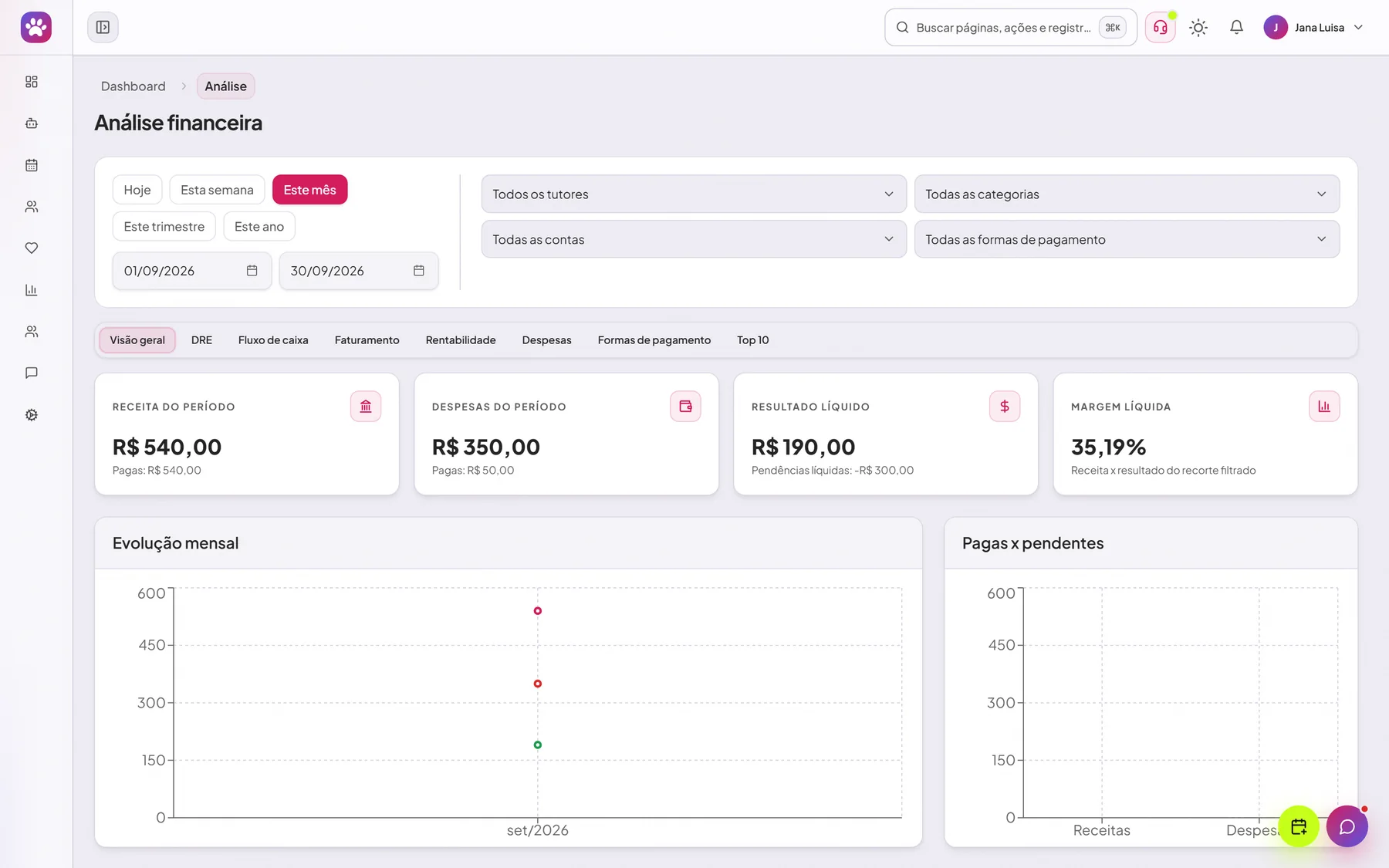The width and height of the screenshot is (1389, 868).
Task: Click the paw logo icon
Action: [x=35, y=27]
